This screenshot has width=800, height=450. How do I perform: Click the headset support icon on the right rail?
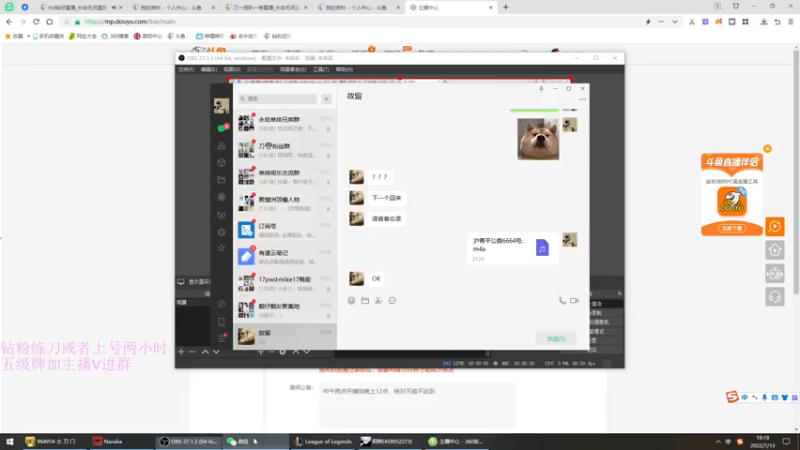point(775,297)
